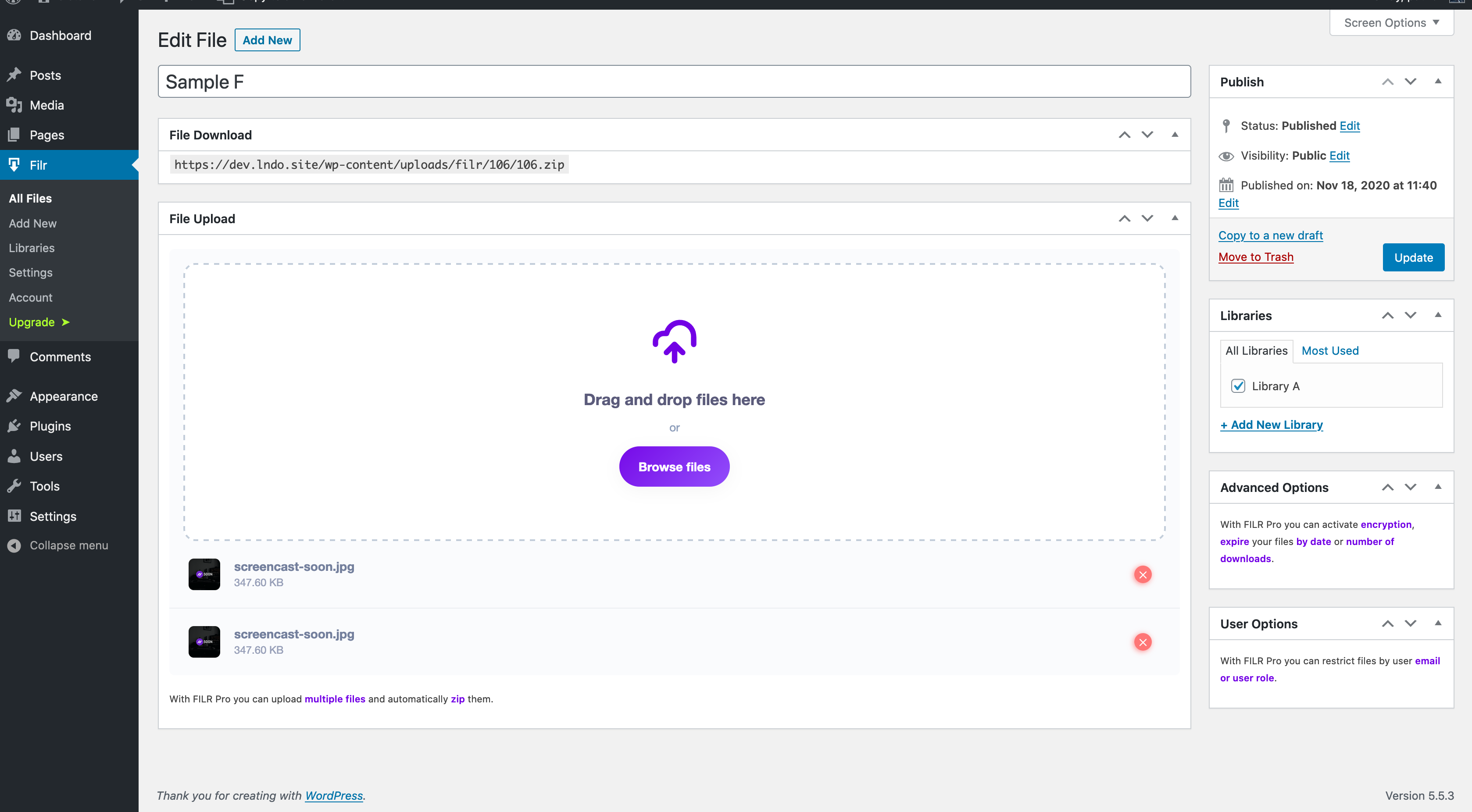
Task: Toggle the Library A checkbox
Action: [1238, 386]
